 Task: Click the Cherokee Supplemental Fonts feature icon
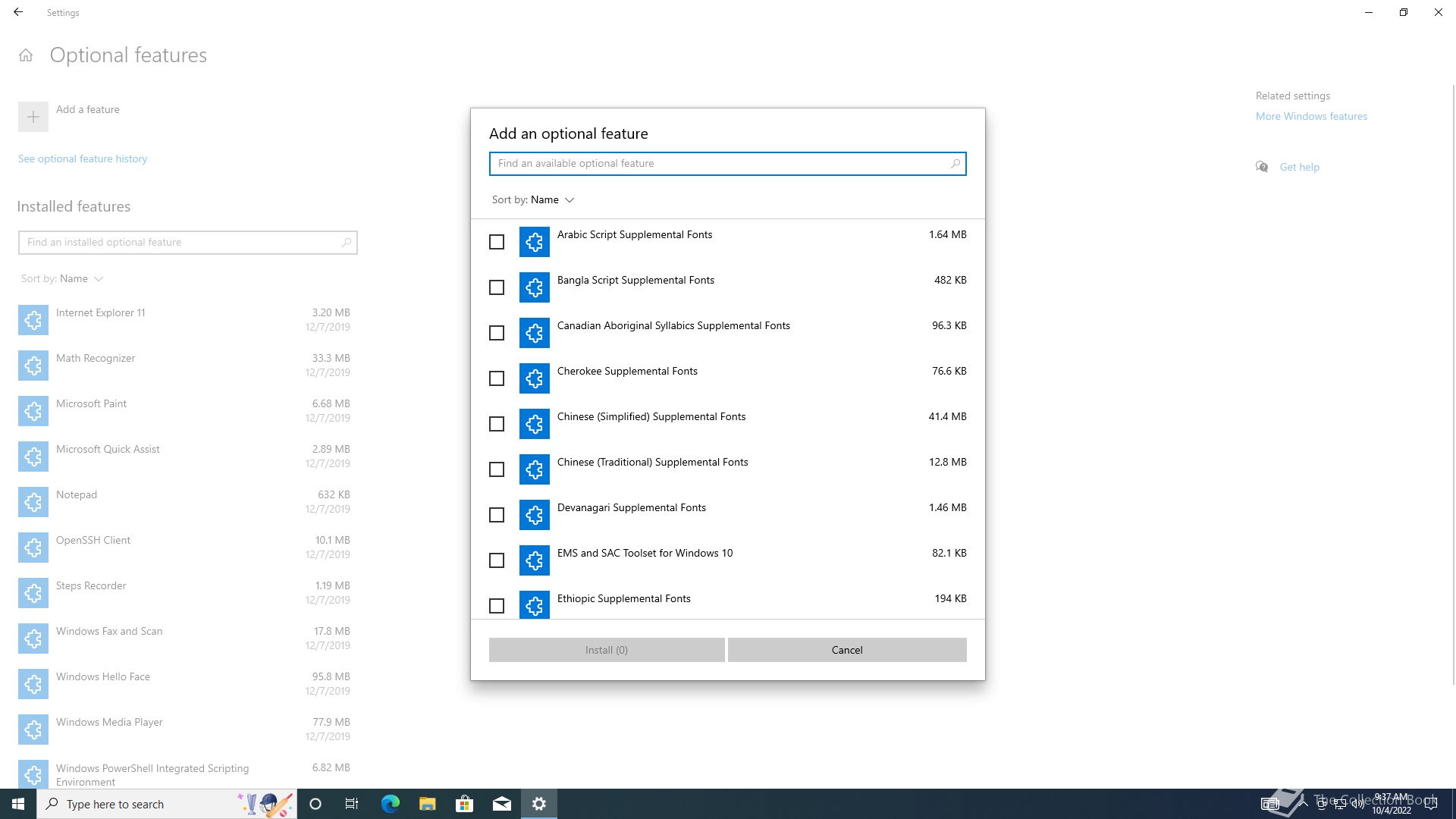[x=534, y=378]
